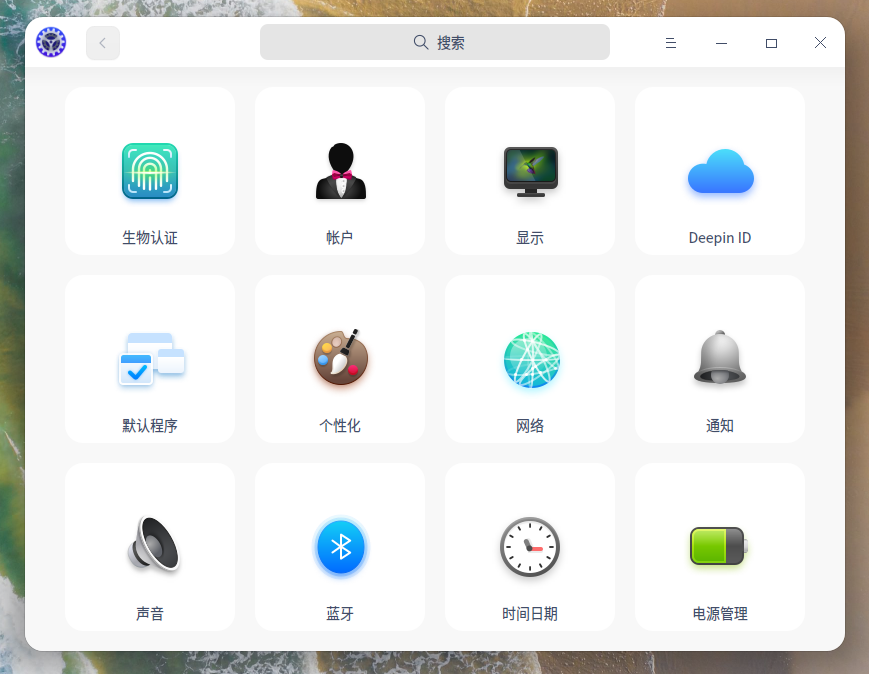The height and width of the screenshot is (674, 869).
Task: Maximize the Control Center window
Action: (x=771, y=43)
